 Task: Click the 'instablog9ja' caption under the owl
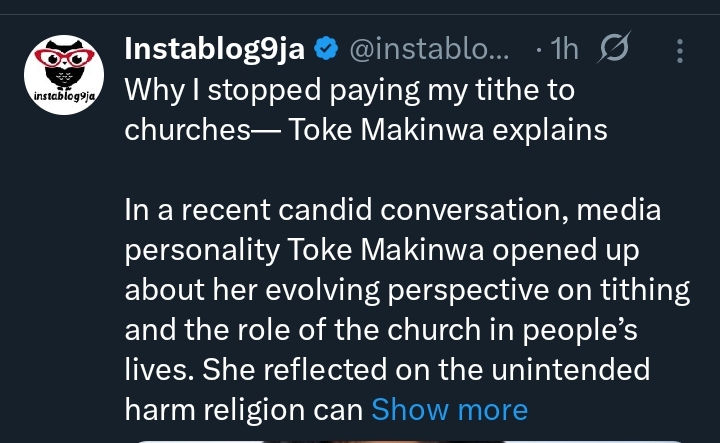(x=58, y=97)
